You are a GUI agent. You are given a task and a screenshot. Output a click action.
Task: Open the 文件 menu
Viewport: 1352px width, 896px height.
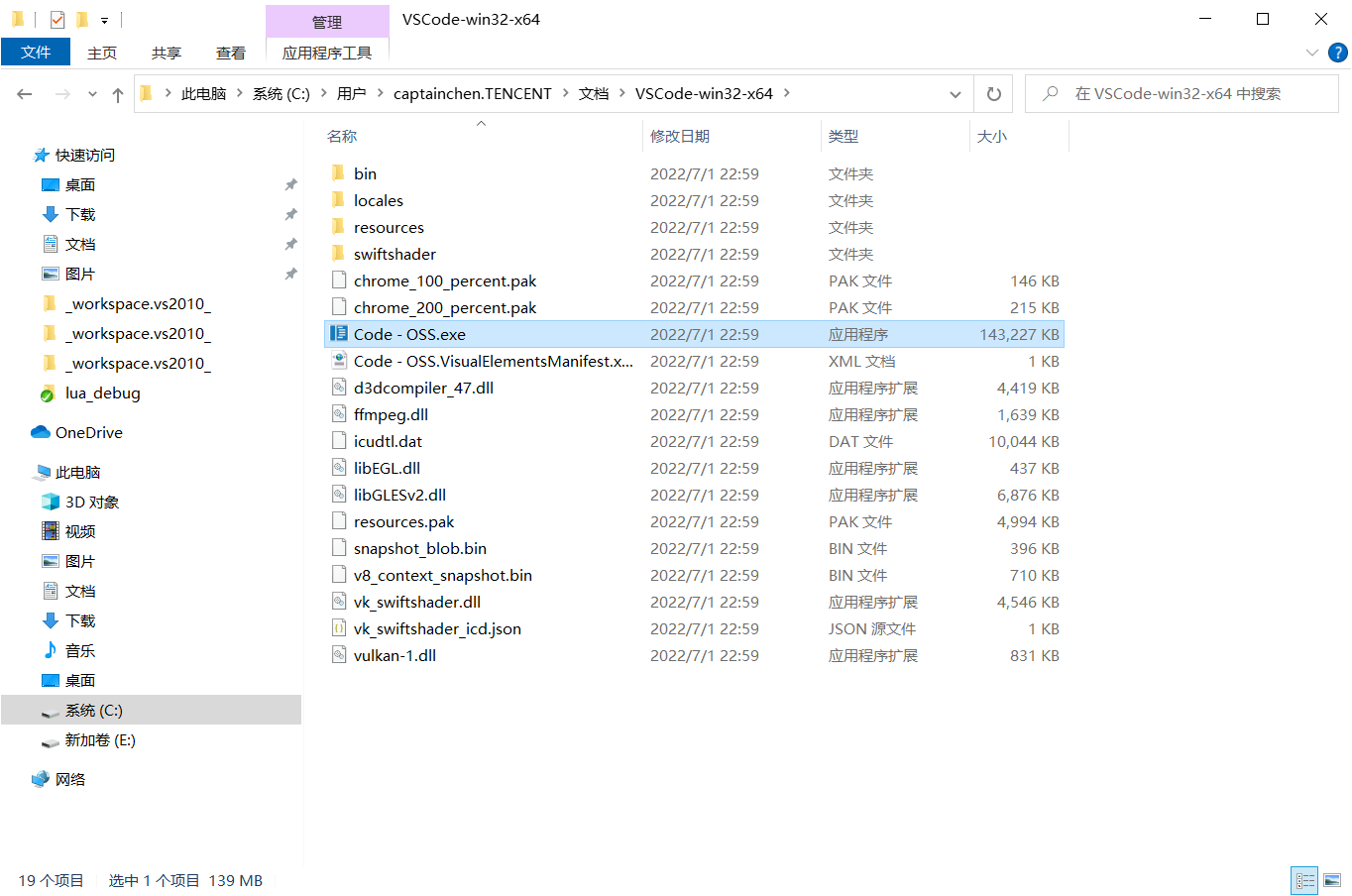pyautogui.click(x=36, y=53)
